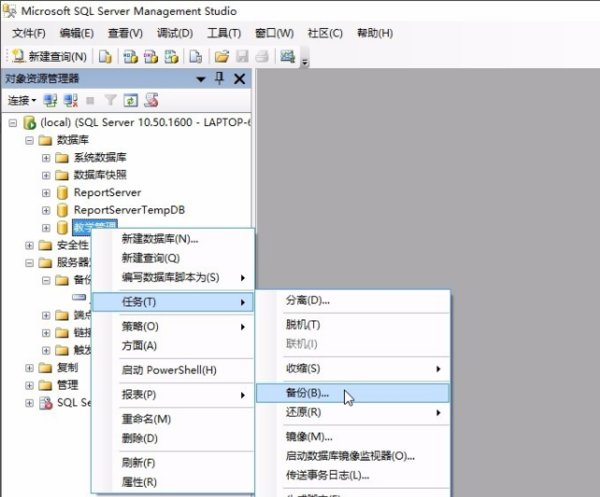Choose 重命名(M) from context menu
600x497 pixels.
tap(173, 419)
